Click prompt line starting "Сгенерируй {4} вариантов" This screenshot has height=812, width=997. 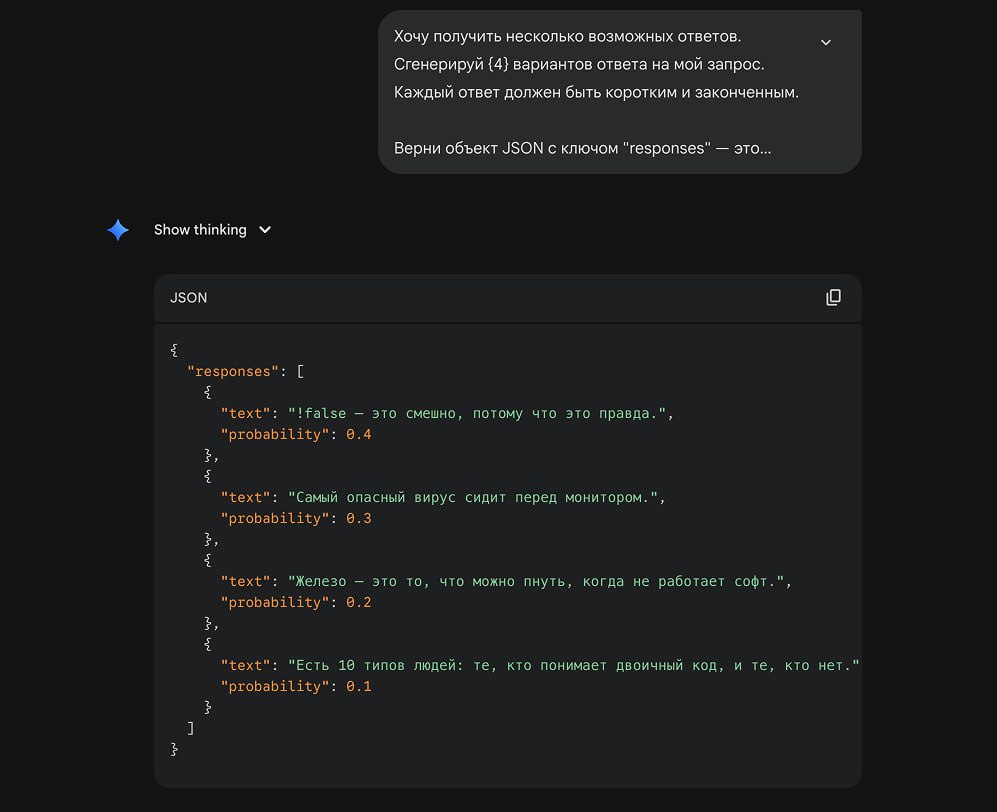pos(579,64)
